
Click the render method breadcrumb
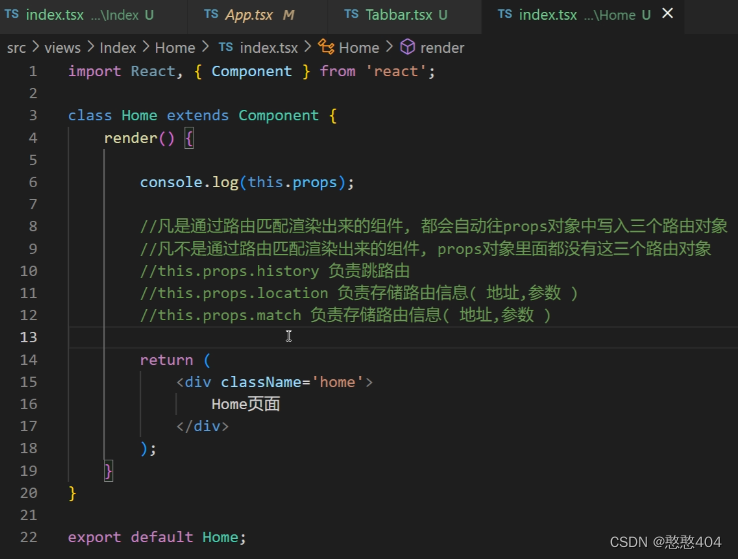[x=441, y=48]
